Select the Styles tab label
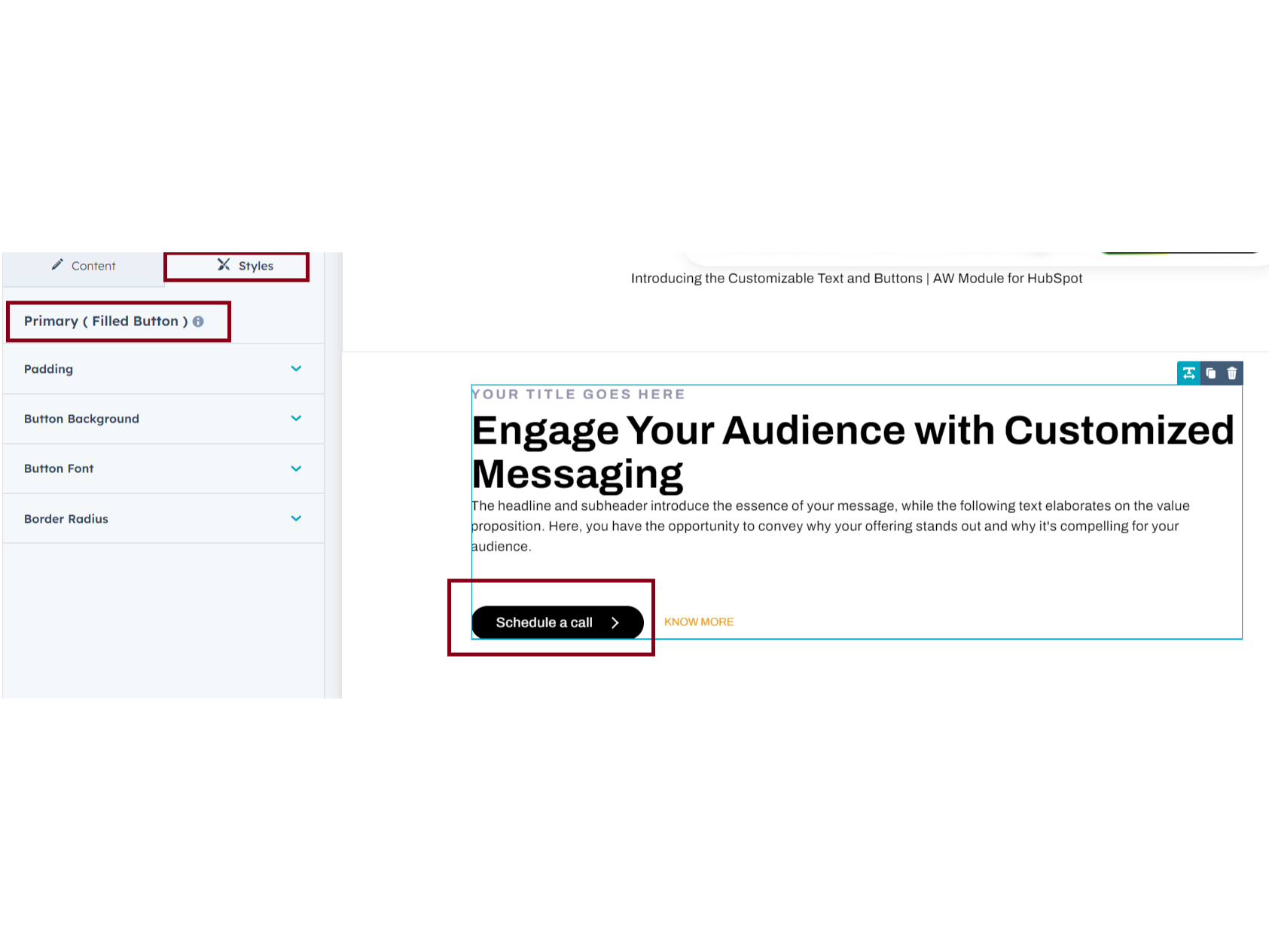This screenshot has height=952, width=1269. [x=256, y=266]
